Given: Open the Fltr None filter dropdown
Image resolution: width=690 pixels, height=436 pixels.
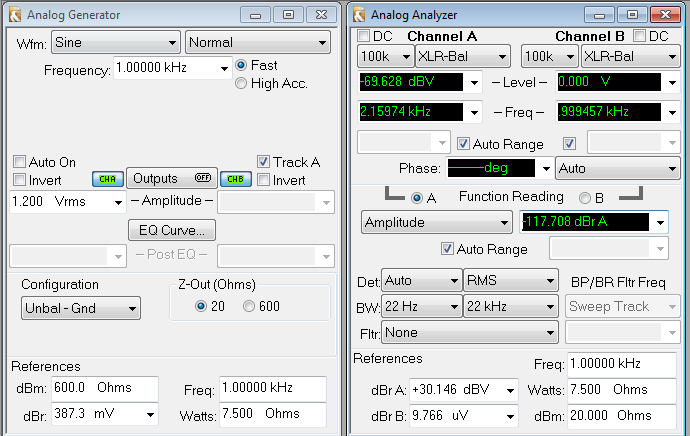Looking at the screenshot, I should click(x=470, y=333).
